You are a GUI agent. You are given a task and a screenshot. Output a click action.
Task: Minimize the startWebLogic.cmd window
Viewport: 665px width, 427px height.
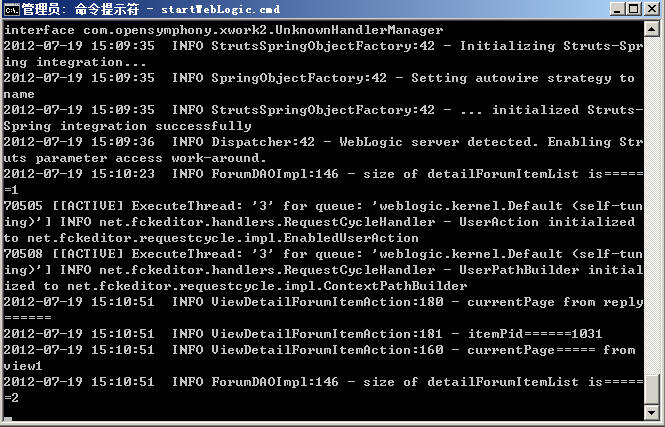618,9
